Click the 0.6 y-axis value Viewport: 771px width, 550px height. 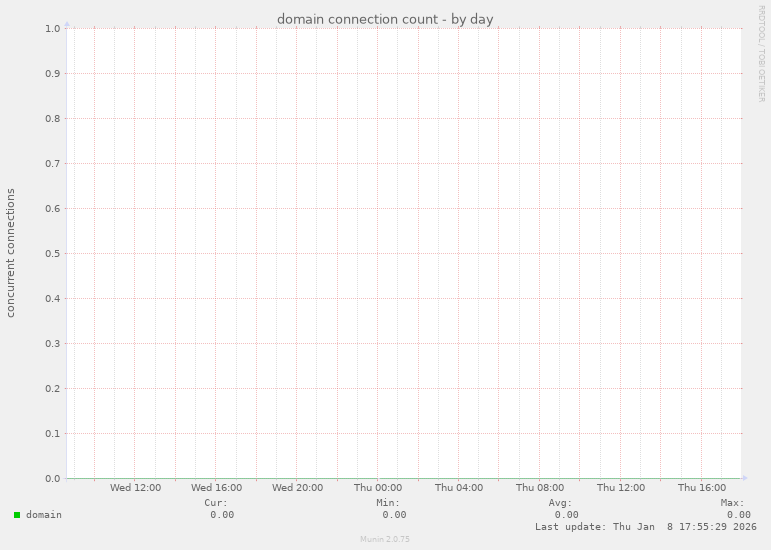pos(53,208)
